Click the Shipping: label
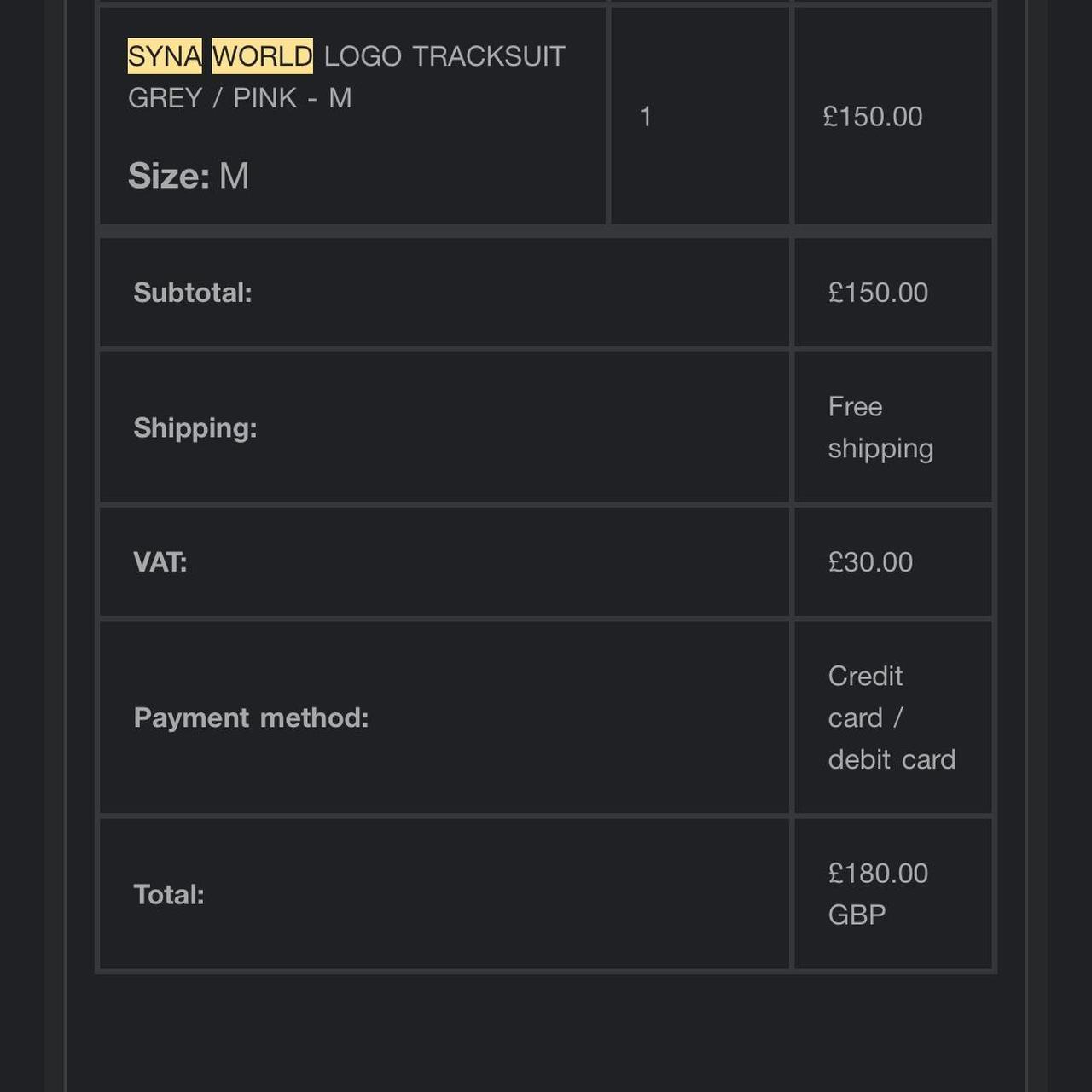The width and height of the screenshot is (1092, 1092). coord(195,427)
